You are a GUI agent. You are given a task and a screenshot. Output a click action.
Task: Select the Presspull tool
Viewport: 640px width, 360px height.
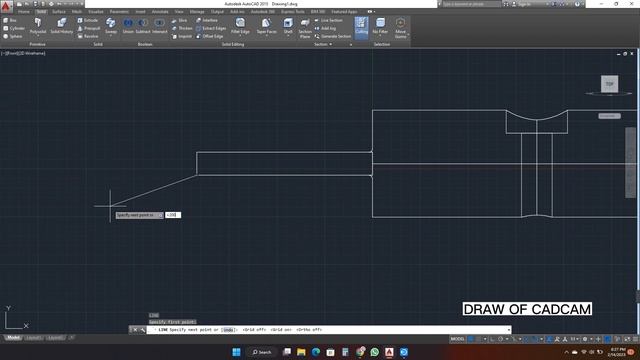[x=89, y=28]
